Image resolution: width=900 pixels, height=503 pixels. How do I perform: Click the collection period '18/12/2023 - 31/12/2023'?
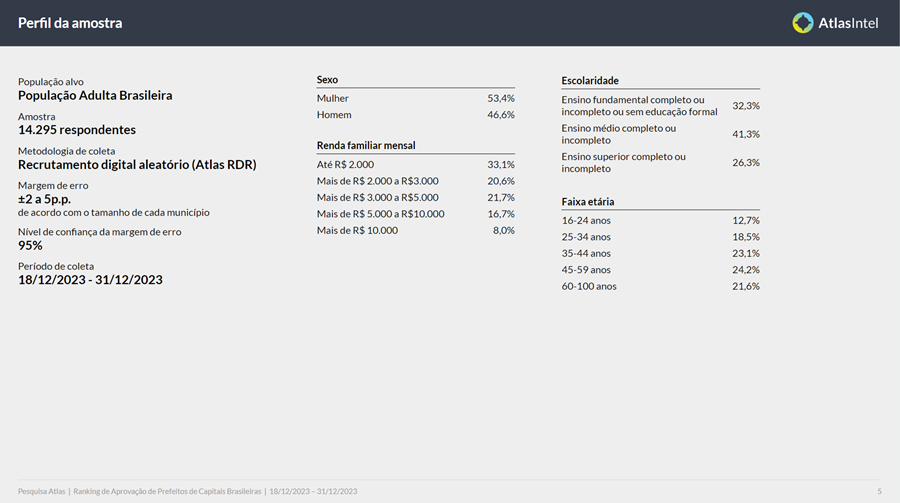tap(90, 280)
